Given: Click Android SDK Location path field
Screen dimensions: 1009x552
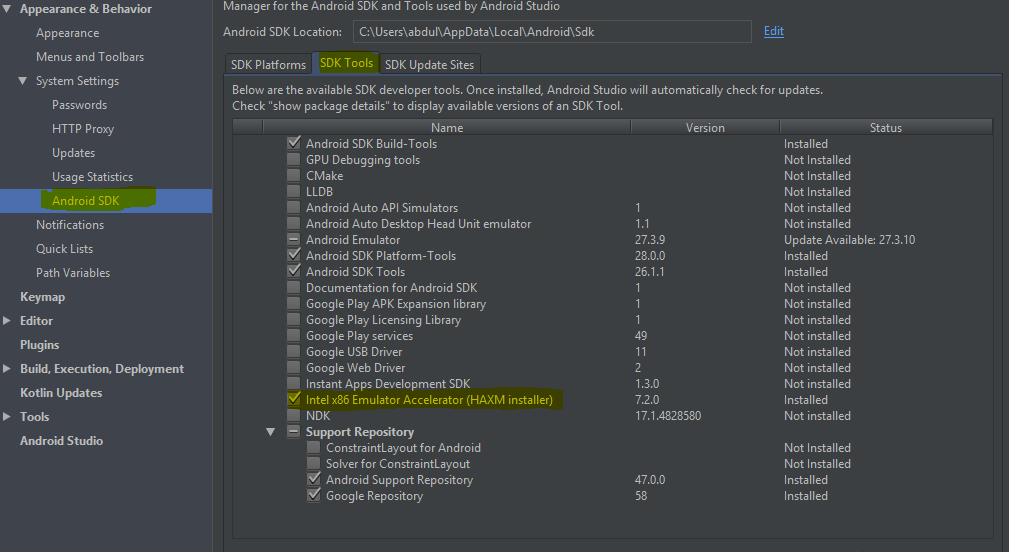Looking at the screenshot, I should [x=552, y=32].
